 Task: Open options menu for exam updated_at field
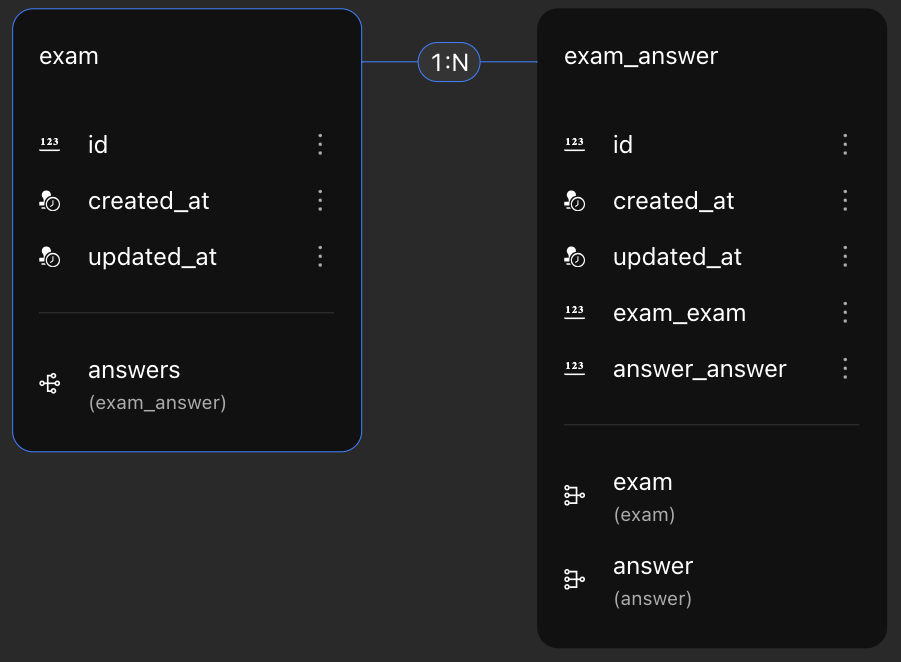[320, 256]
